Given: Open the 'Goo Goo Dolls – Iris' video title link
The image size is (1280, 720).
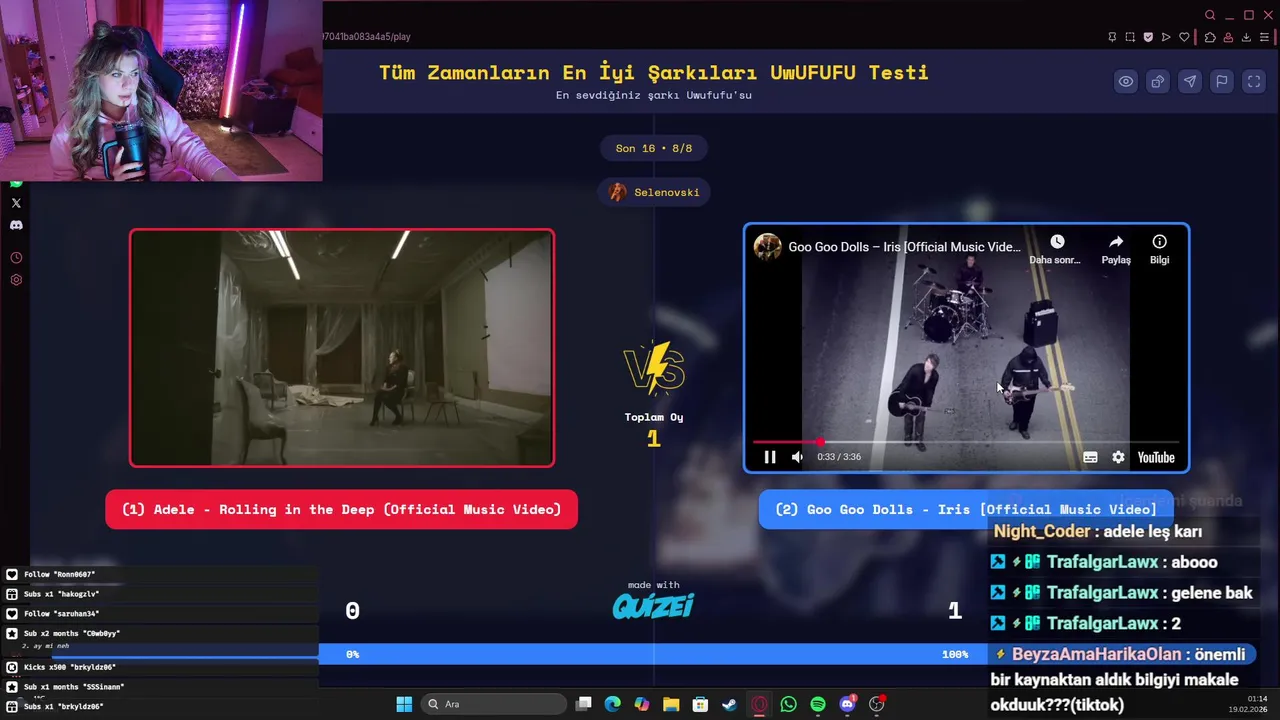Looking at the screenshot, I should click(904, 247).
